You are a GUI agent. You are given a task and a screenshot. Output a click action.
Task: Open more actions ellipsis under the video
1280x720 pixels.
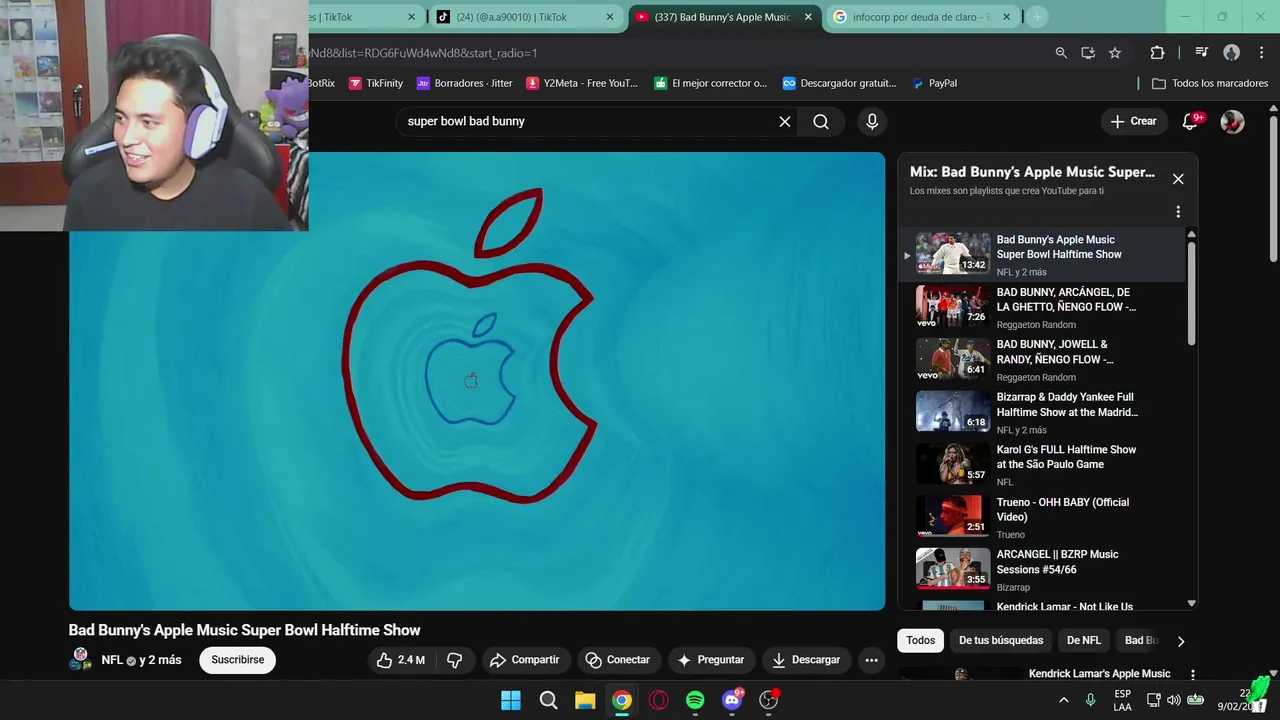click(x=871, y=660)
